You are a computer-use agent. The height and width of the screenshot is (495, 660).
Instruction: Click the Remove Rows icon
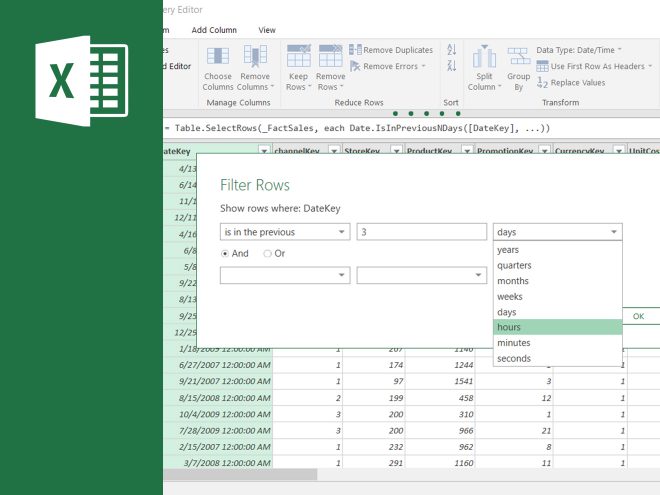tap(330, 57)
